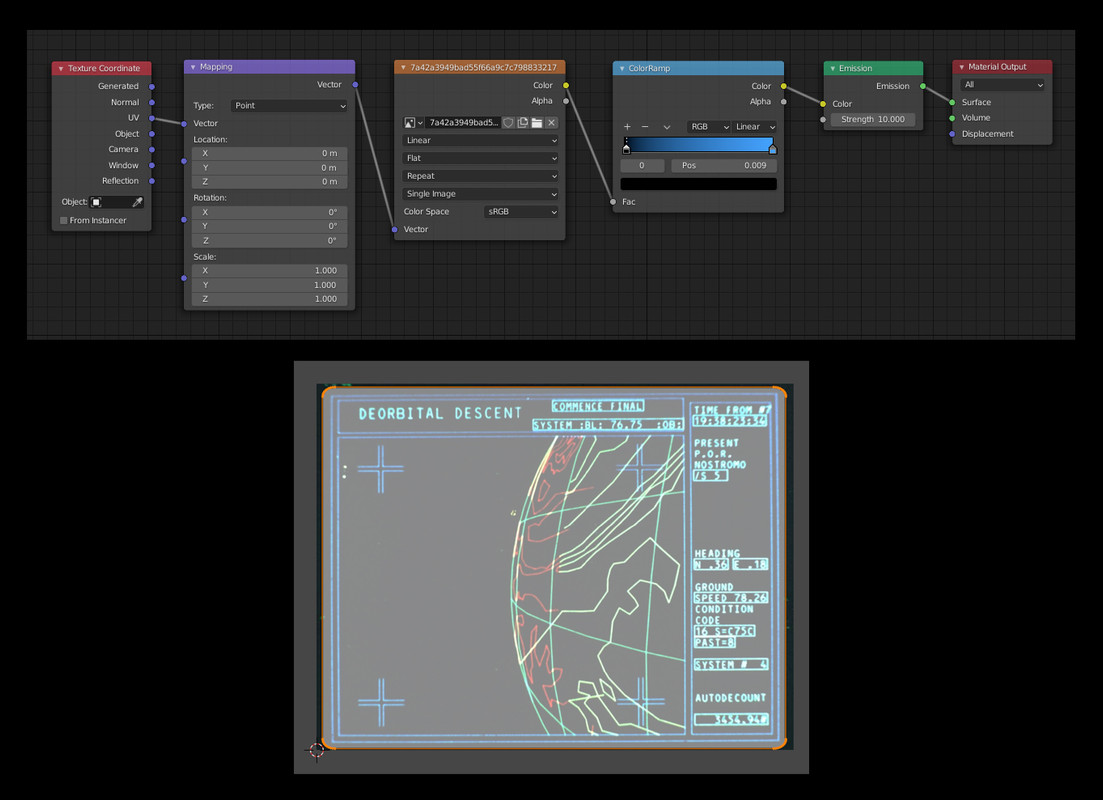Click the Generated output socket
Viewport: 1103px width, 800px height.
(x=152, y=87)
